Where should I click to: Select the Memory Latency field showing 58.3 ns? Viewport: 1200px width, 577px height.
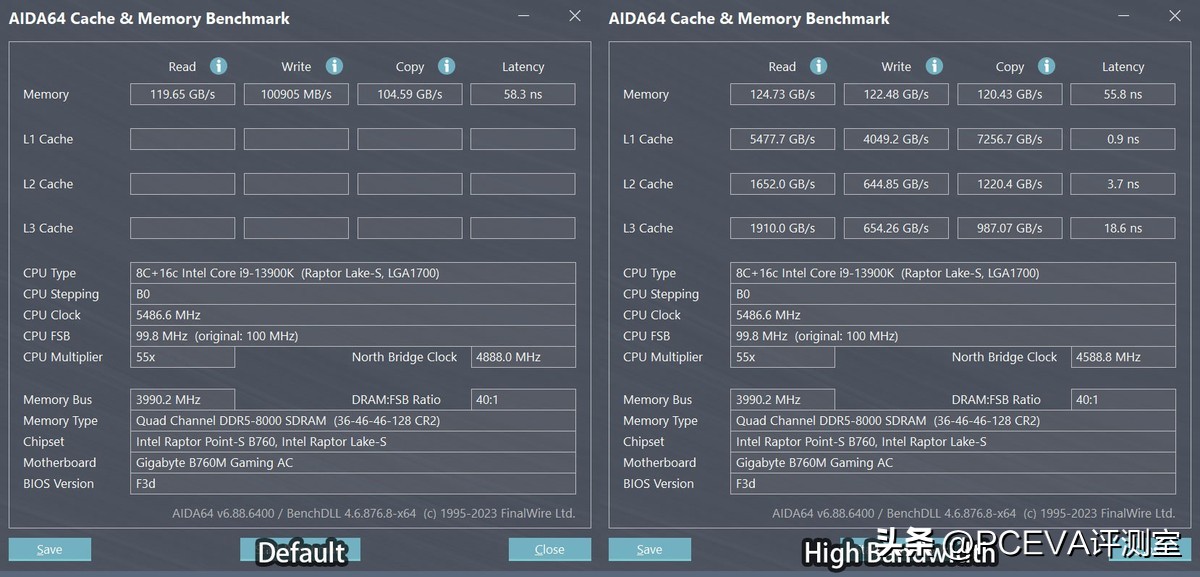pyautogui.click(x=522, y=93)
